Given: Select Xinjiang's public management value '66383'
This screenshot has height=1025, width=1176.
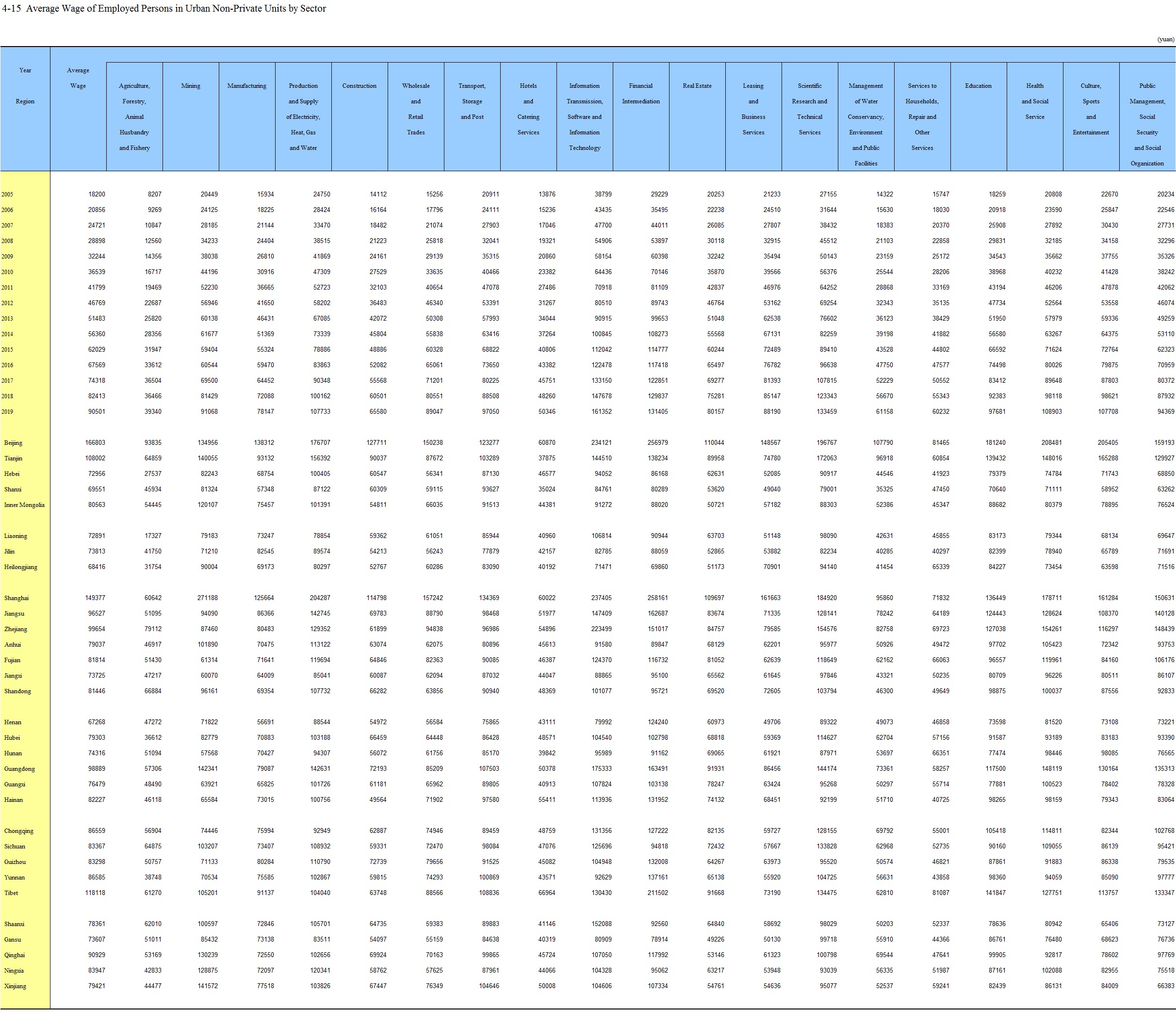Looking at the screenshot, I should tap(1166, 986).
